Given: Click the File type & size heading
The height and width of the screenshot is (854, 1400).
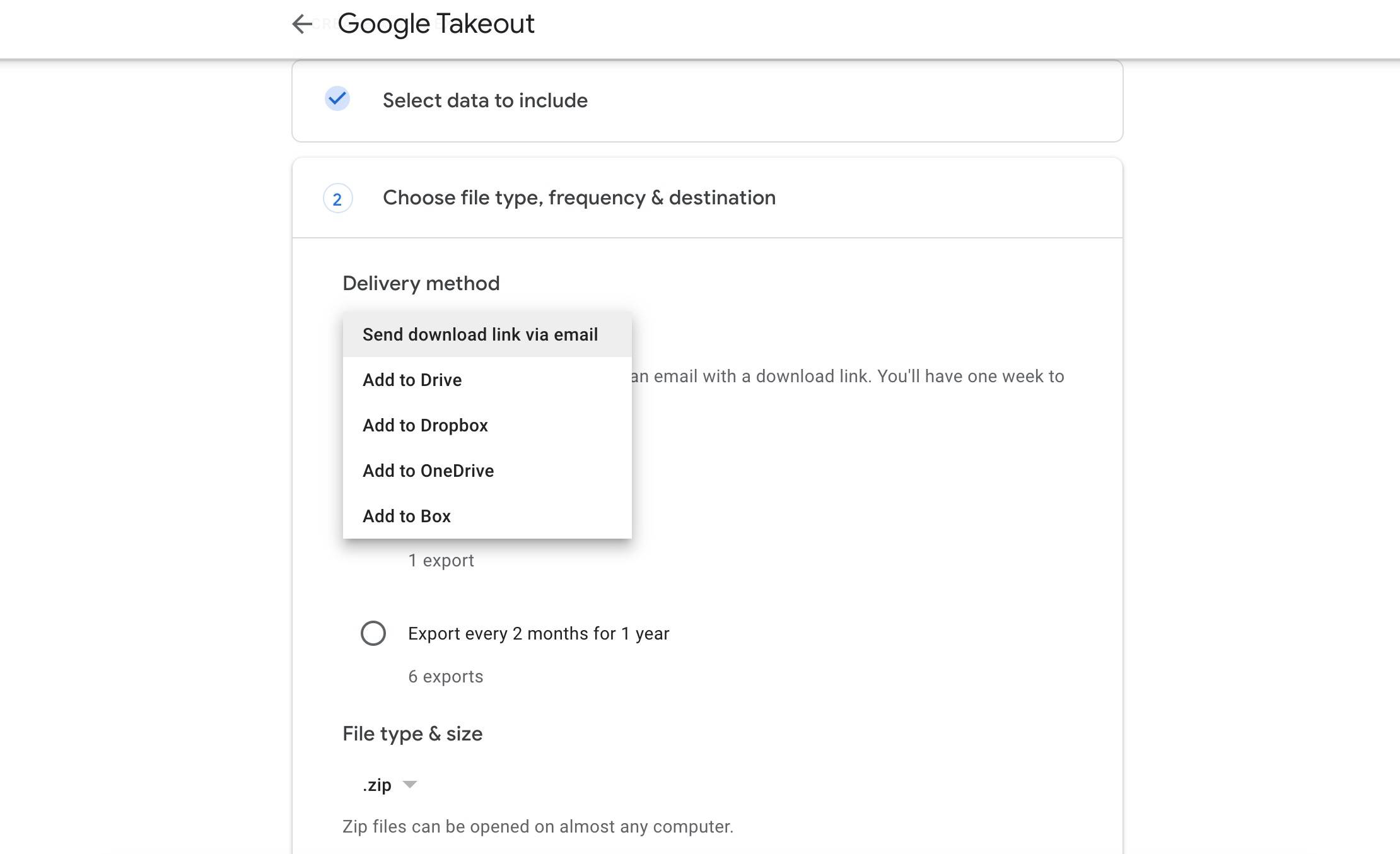Looking at the screenshot, I should pos(412,734).
